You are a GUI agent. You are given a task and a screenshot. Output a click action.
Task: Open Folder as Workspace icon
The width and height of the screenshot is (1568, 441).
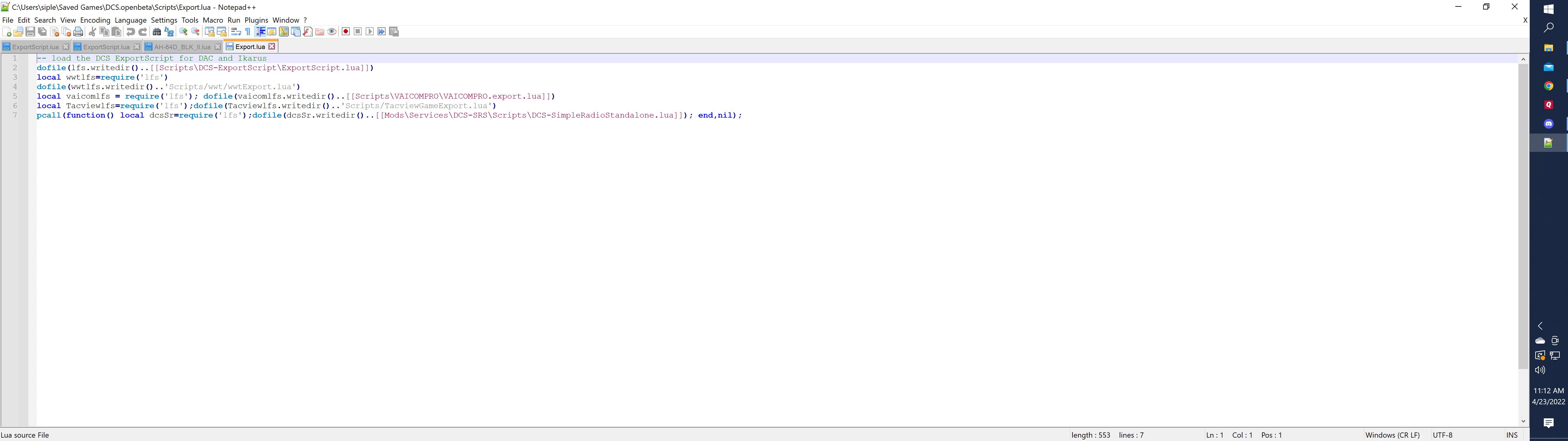pyautogui.click(x=319, y=32)
